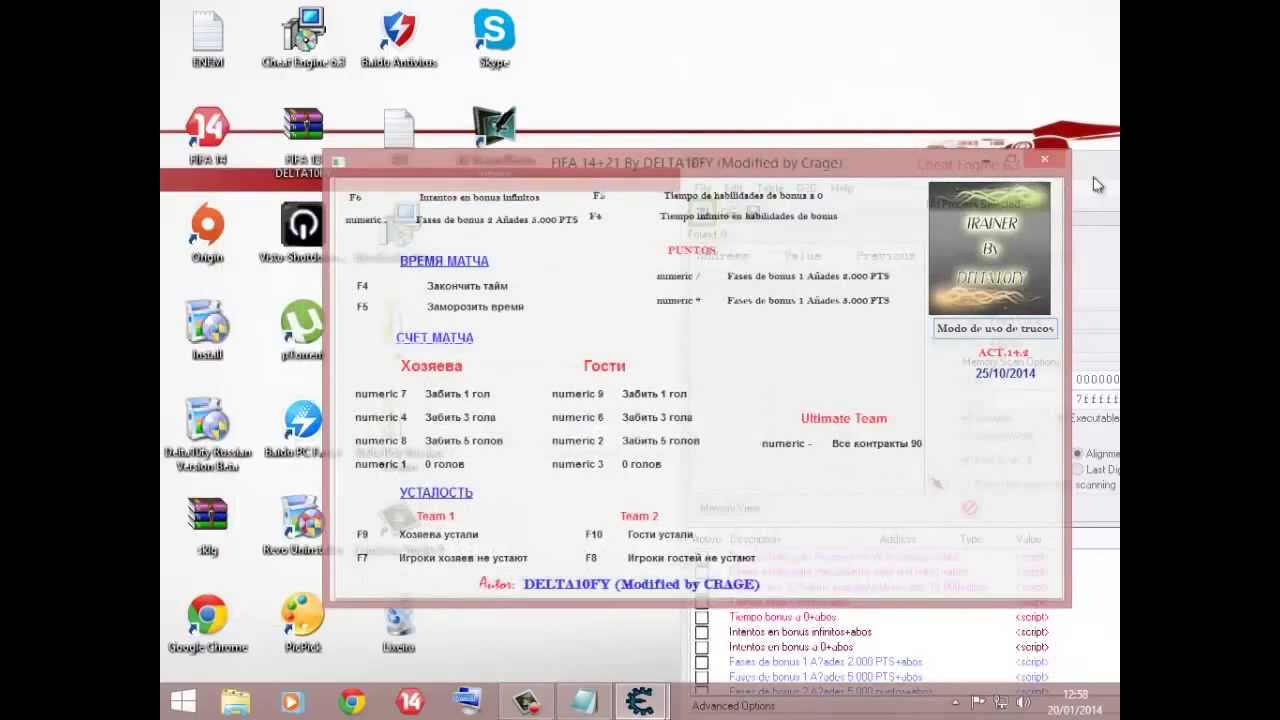The image size is (1280, 720).
Task: Open Advanced Options in Cheat Engine
Action: [734, 706]
